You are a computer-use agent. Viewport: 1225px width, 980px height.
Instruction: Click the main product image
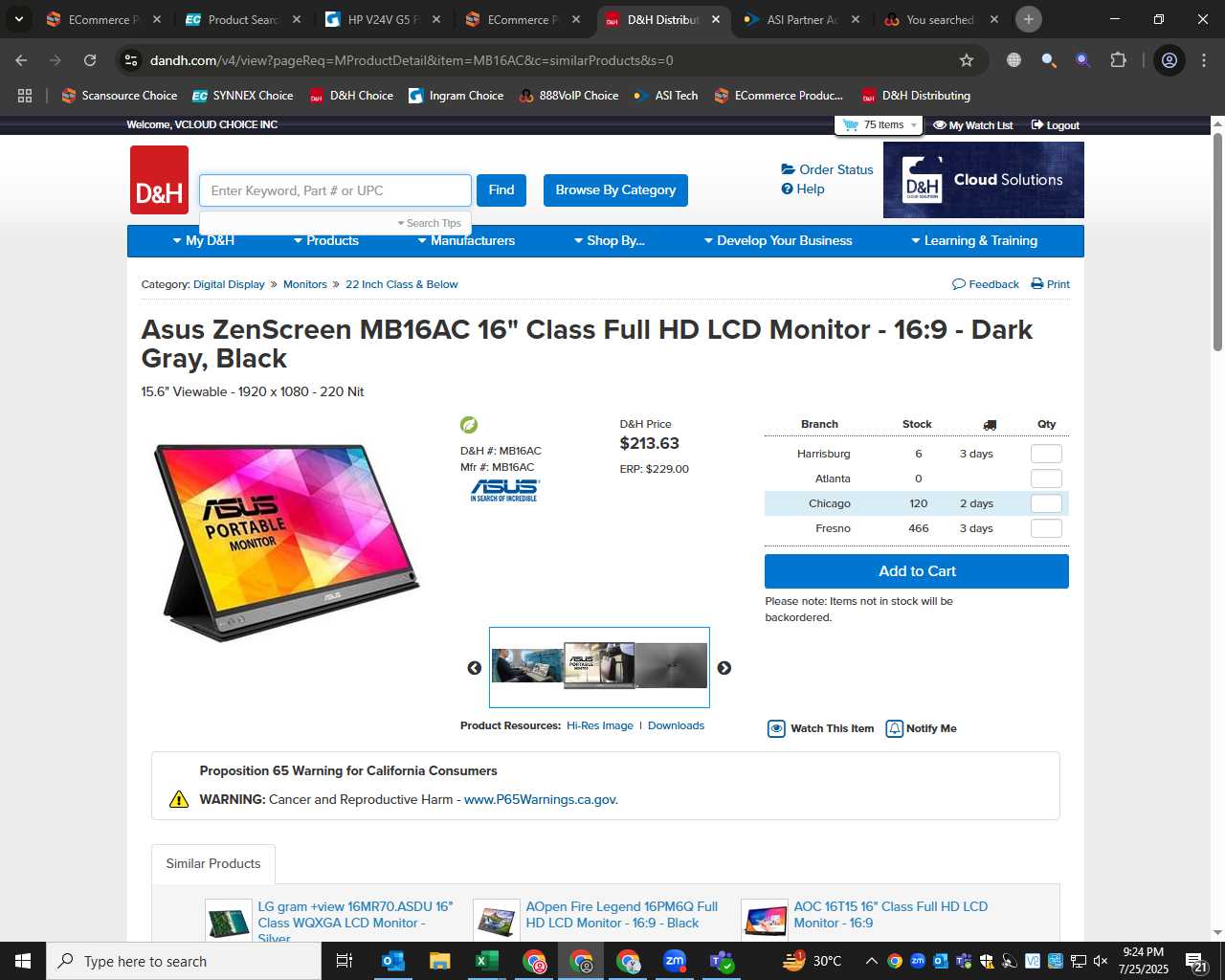[286, 543]
